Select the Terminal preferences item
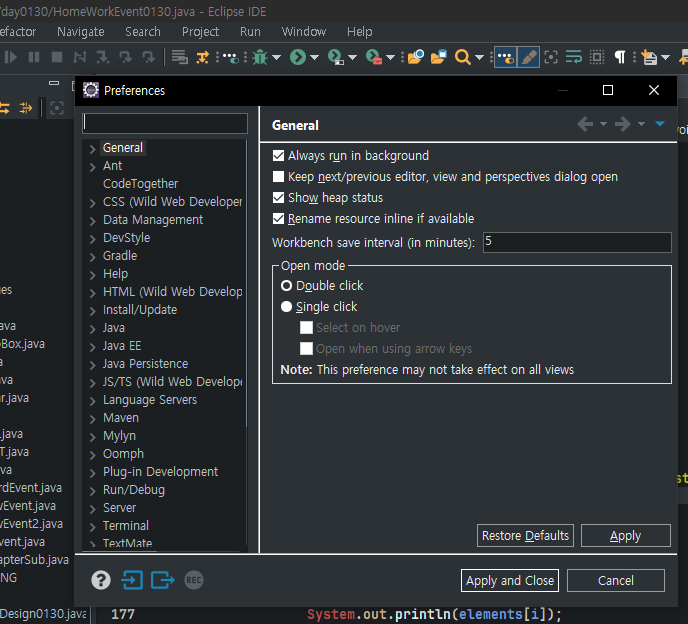This screenshot has width=688, height=624. pyautogui.click(x=125, y=526)
